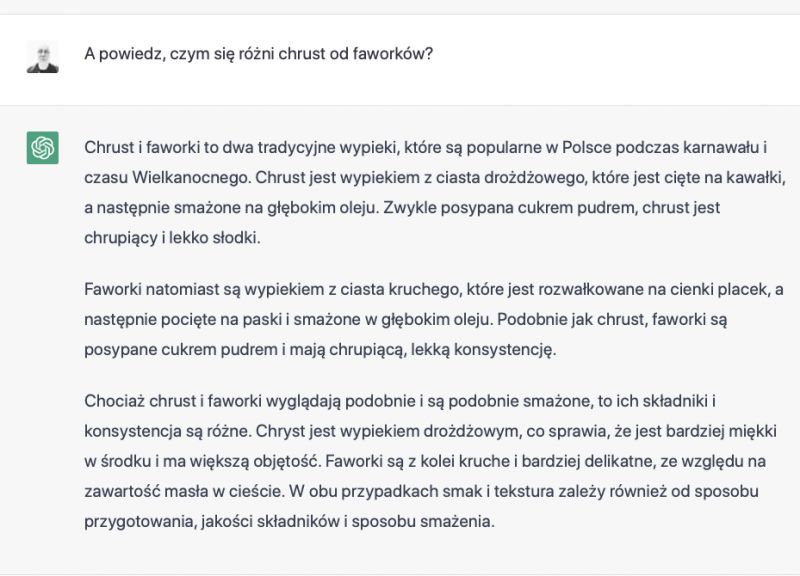
Task: Click the word "Polsce" in the first line
Action: click(586, 147)
